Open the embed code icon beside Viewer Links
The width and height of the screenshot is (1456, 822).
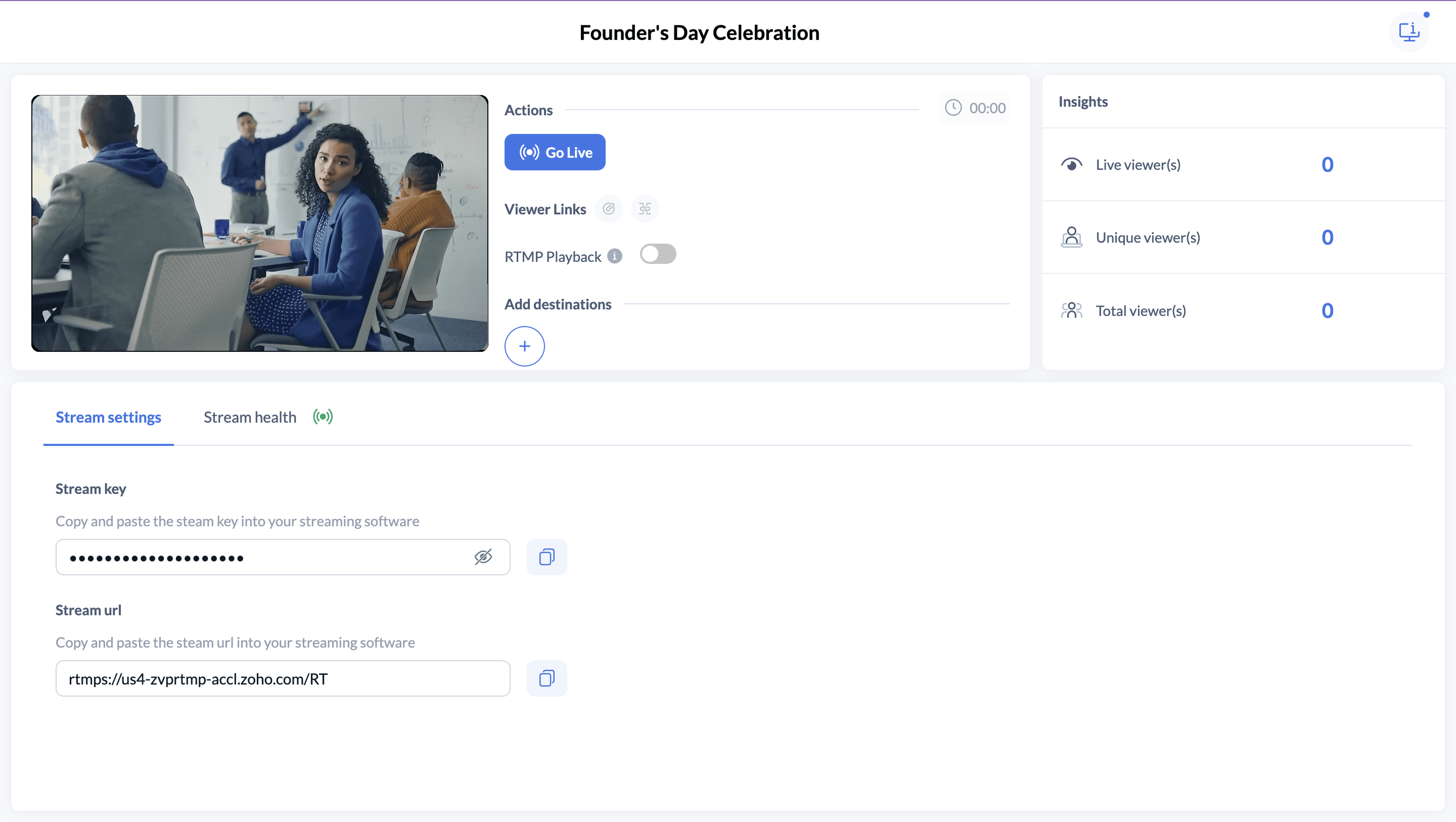645,209
